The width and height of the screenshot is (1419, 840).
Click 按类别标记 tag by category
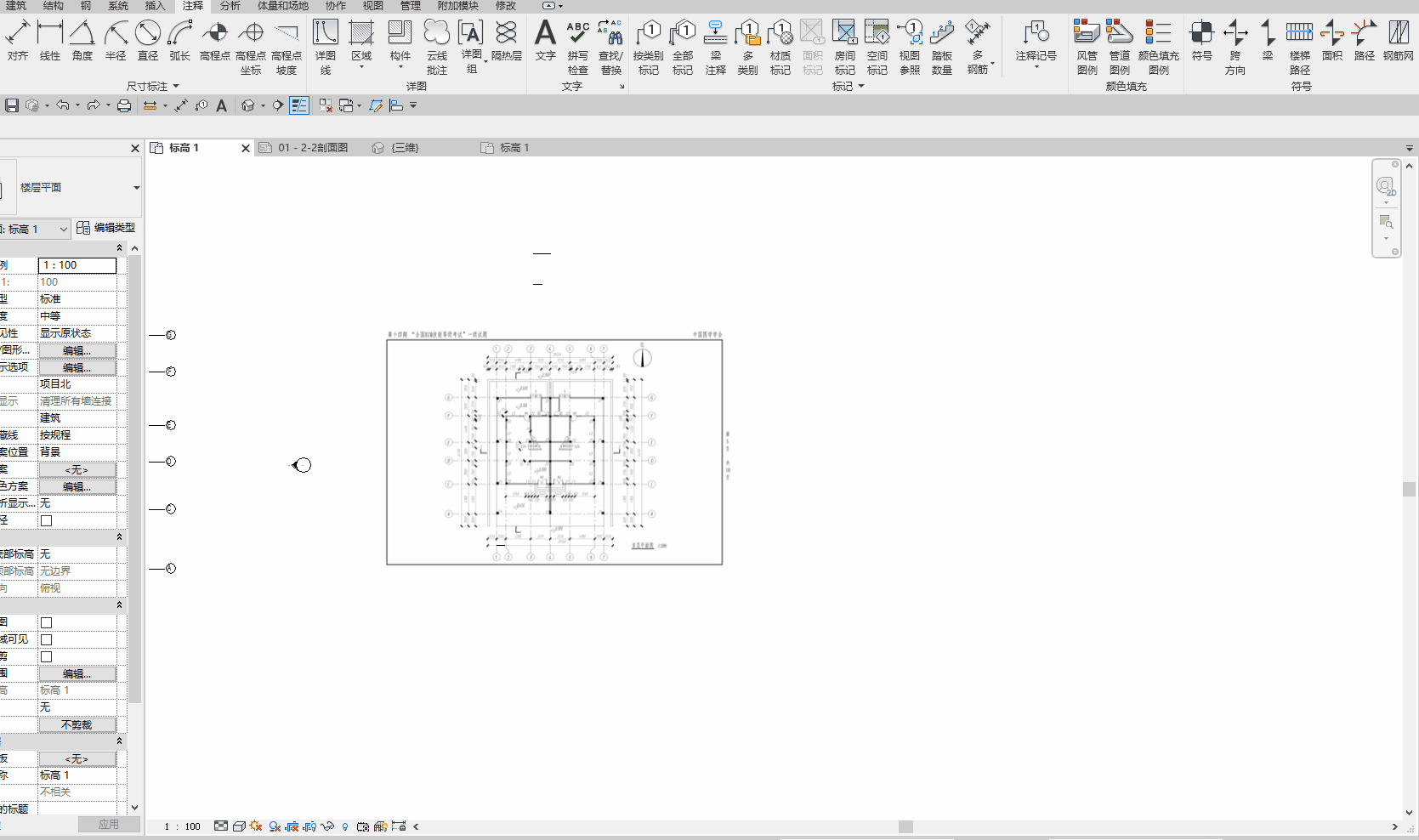click(649, 48)
